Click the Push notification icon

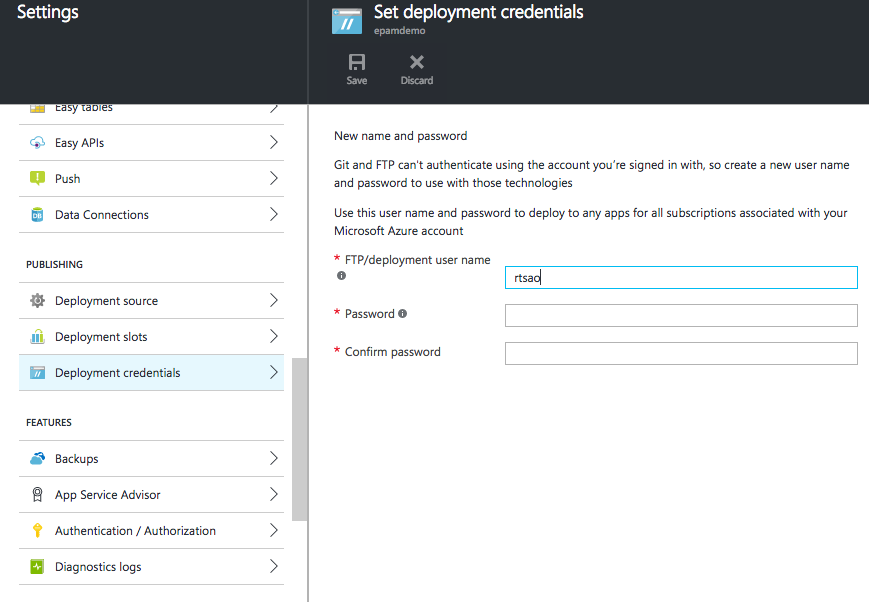click(x=37, y=178)
